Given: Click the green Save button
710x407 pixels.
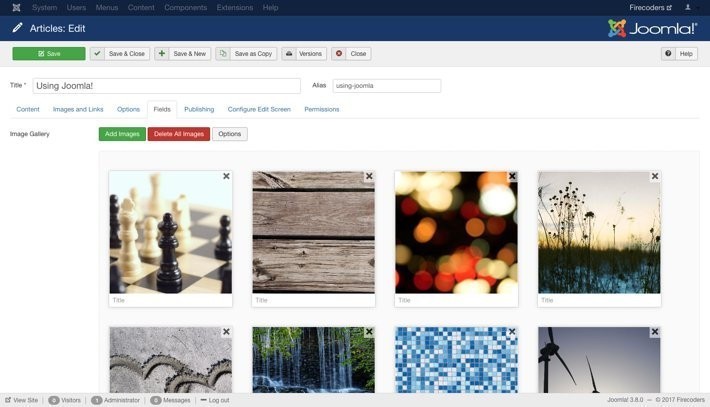Looking at the screenshot, I should point(49,53).
